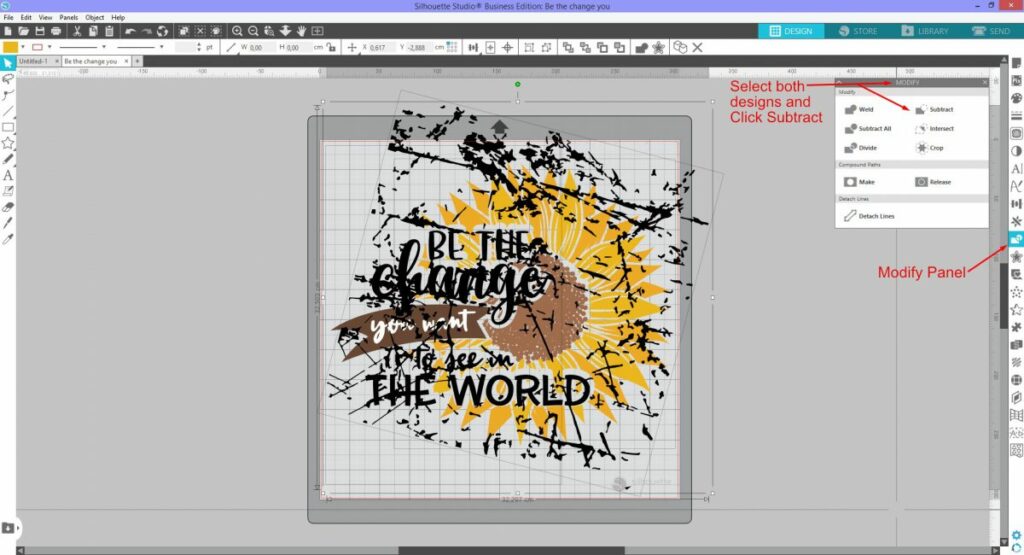Click the width W input field

(x=257, y=47)
